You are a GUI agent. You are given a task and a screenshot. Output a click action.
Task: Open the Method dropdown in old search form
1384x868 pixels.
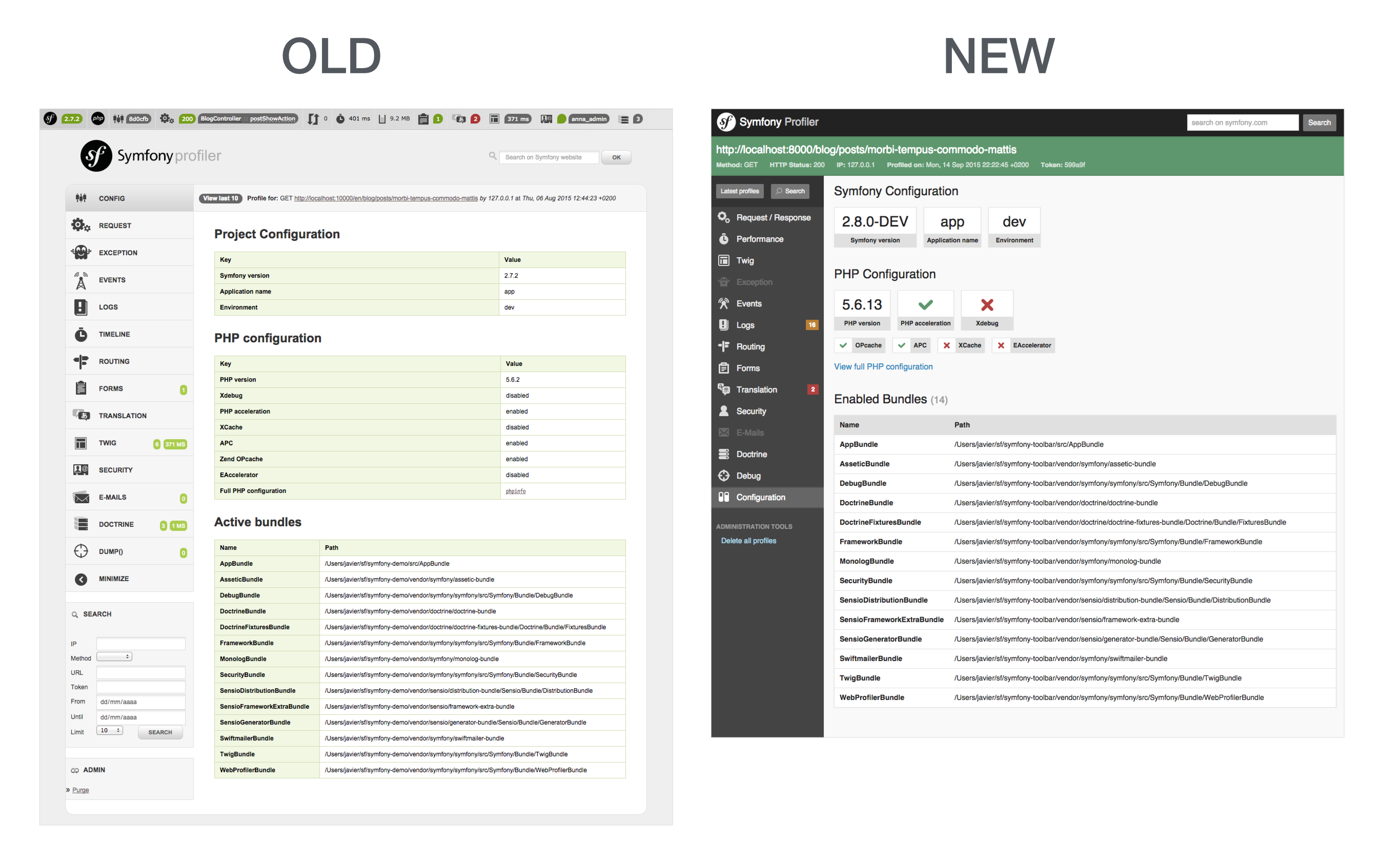[x=114, y=656]
